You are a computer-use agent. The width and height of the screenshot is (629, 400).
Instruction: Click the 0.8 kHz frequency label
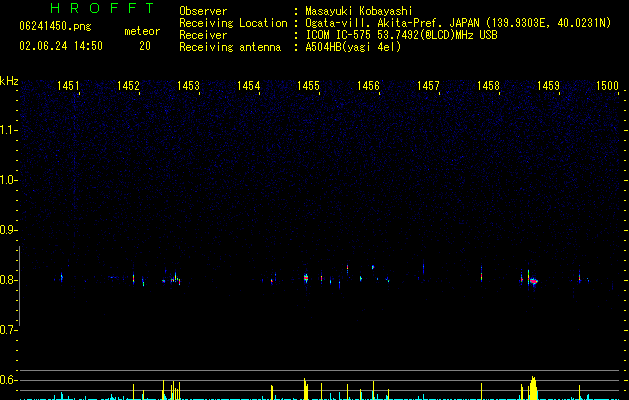pos(8,280)
